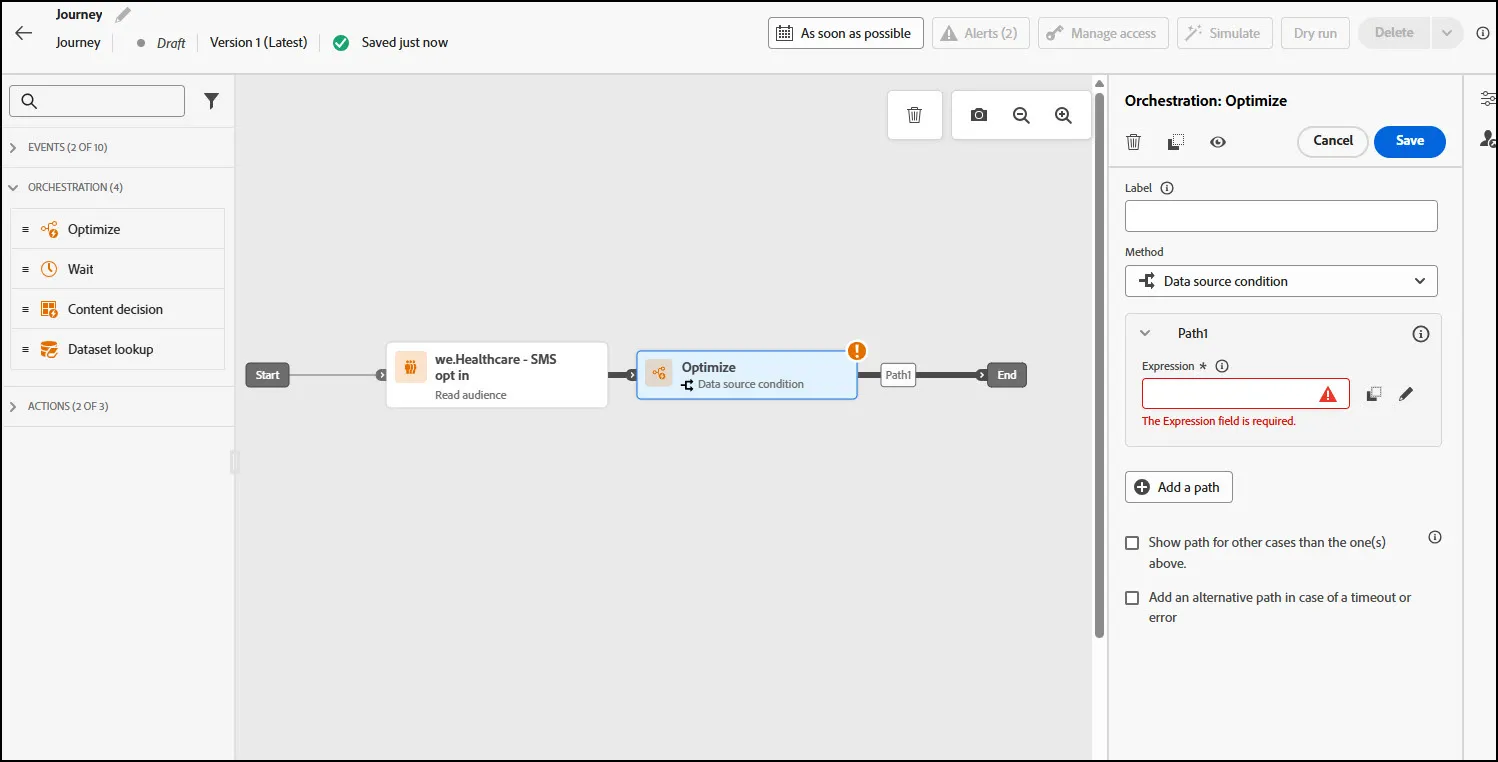Click the Save button

(x=1410, y=141)
